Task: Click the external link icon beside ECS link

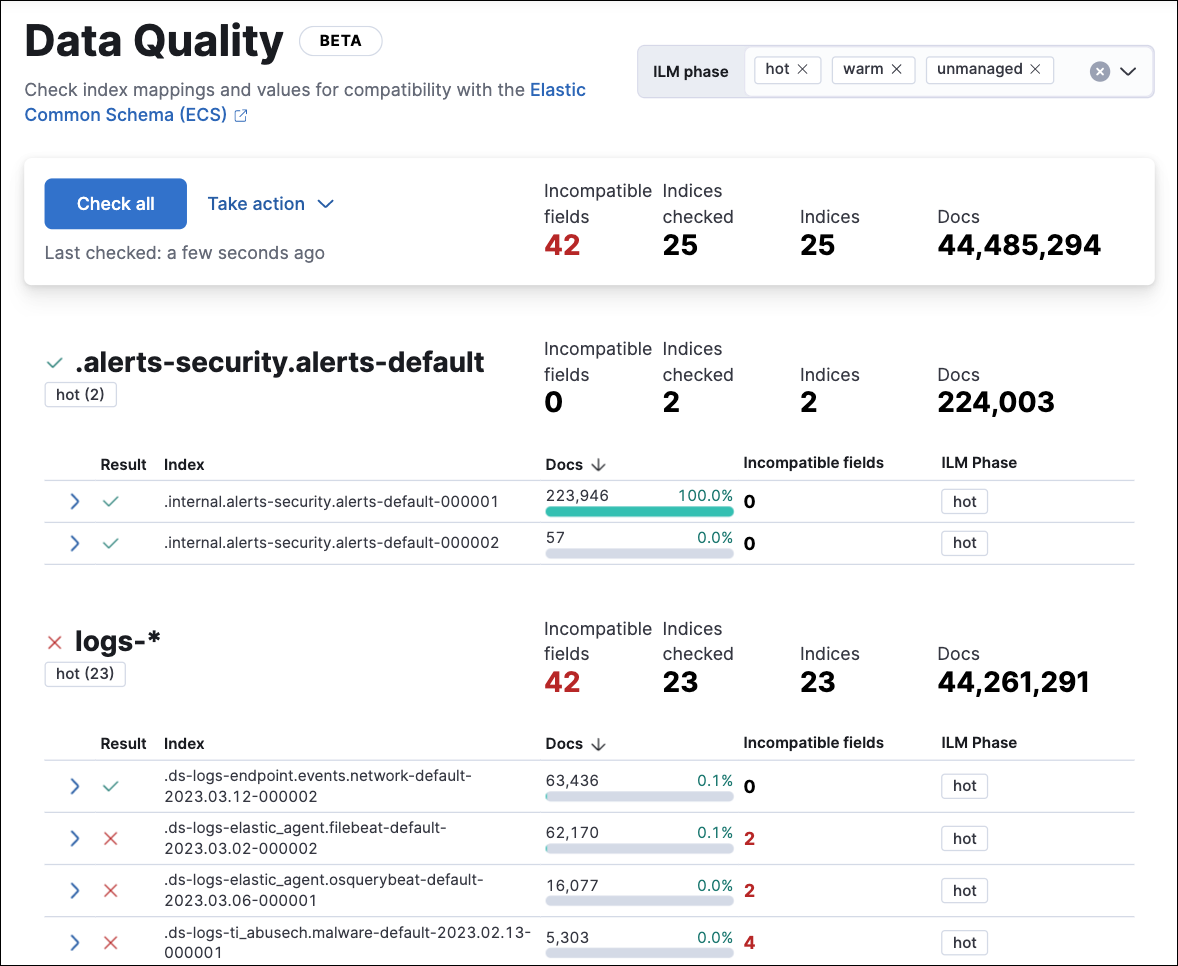Action: (x=239, y=116)
